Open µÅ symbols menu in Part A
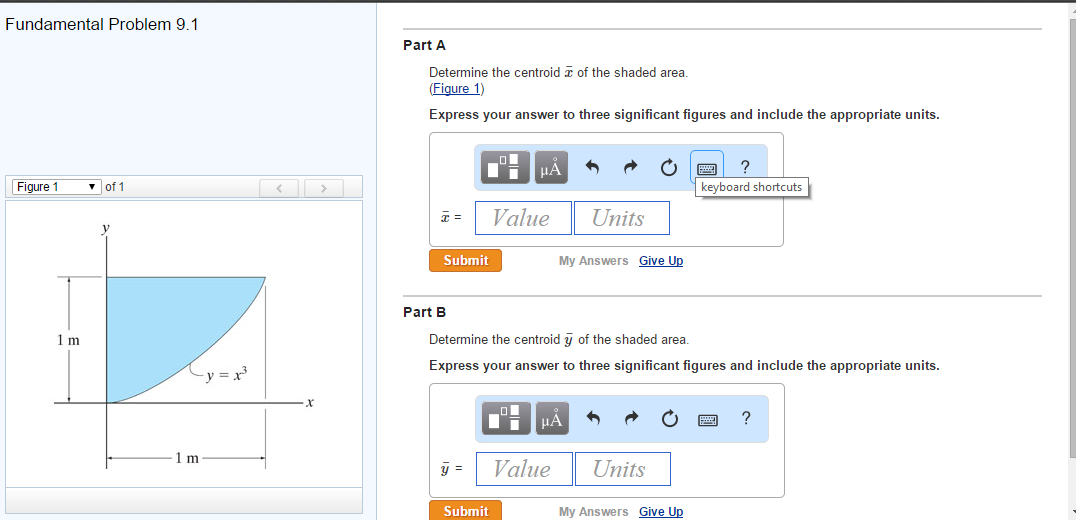1076x520 pixels. coord(551,167)
